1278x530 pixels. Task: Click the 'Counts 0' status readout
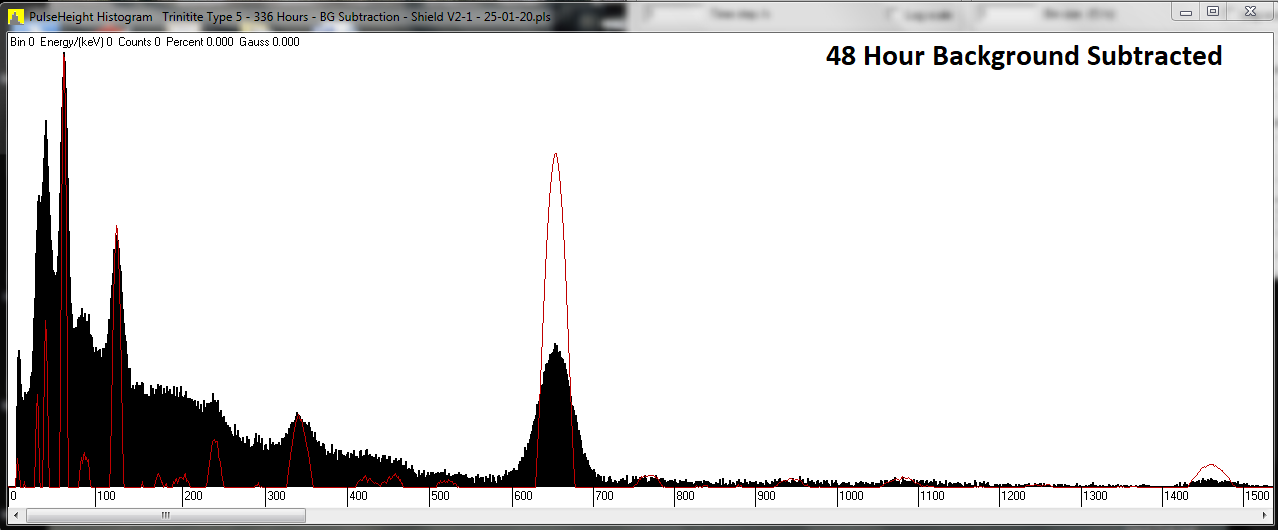(x=139, y=42)
